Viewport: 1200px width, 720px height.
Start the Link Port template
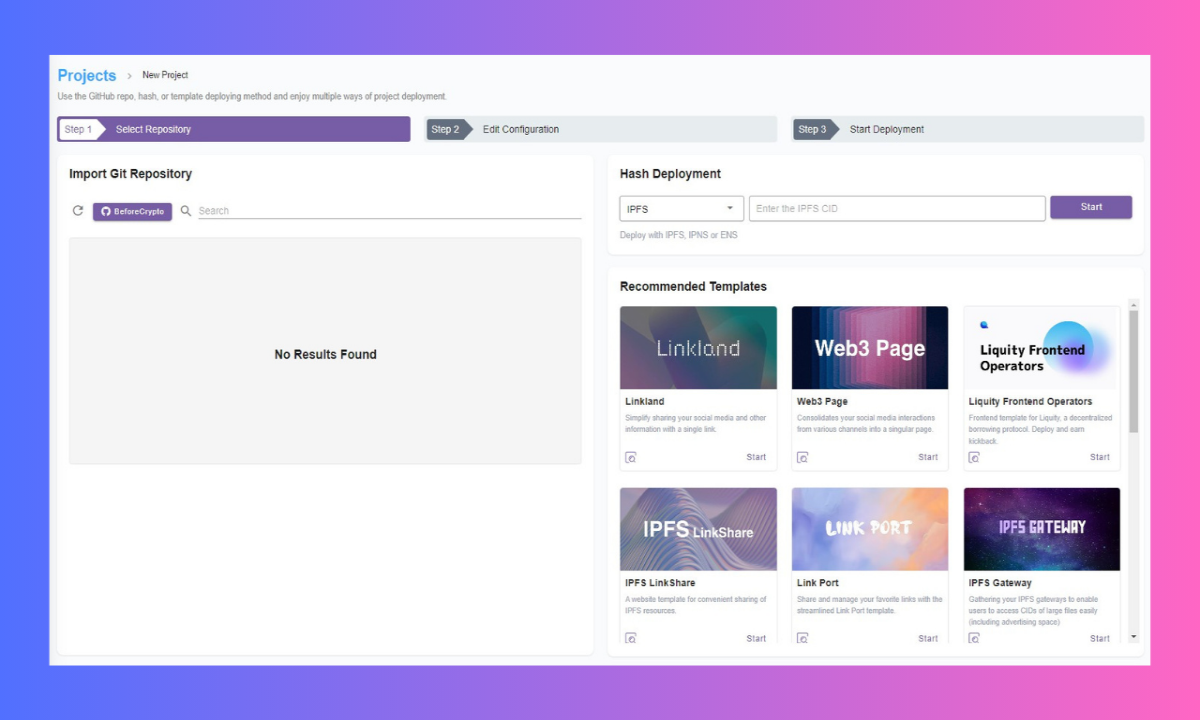click(x=928, y=638)
